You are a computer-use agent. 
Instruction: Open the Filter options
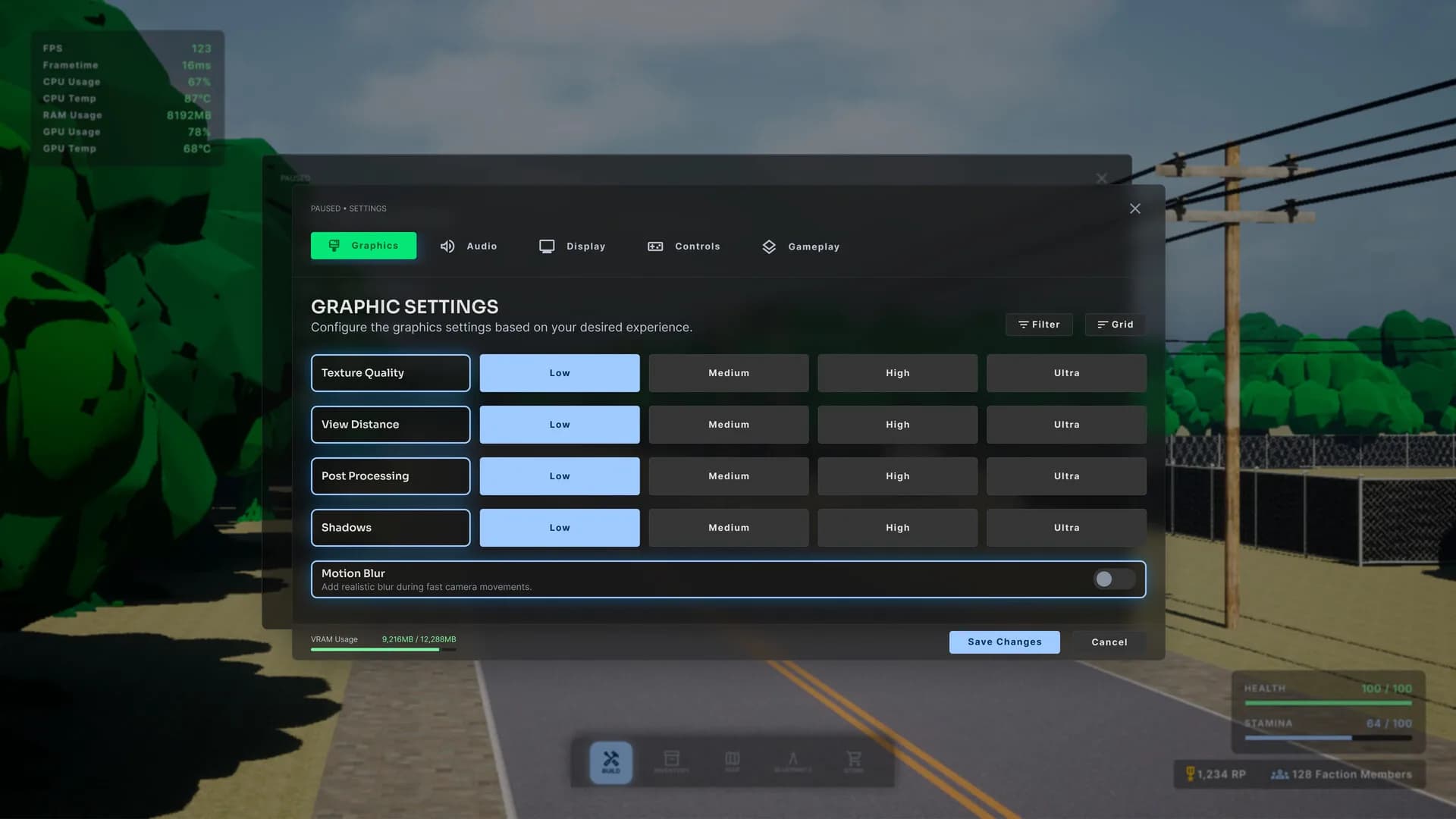click(x=1039, y=325)
